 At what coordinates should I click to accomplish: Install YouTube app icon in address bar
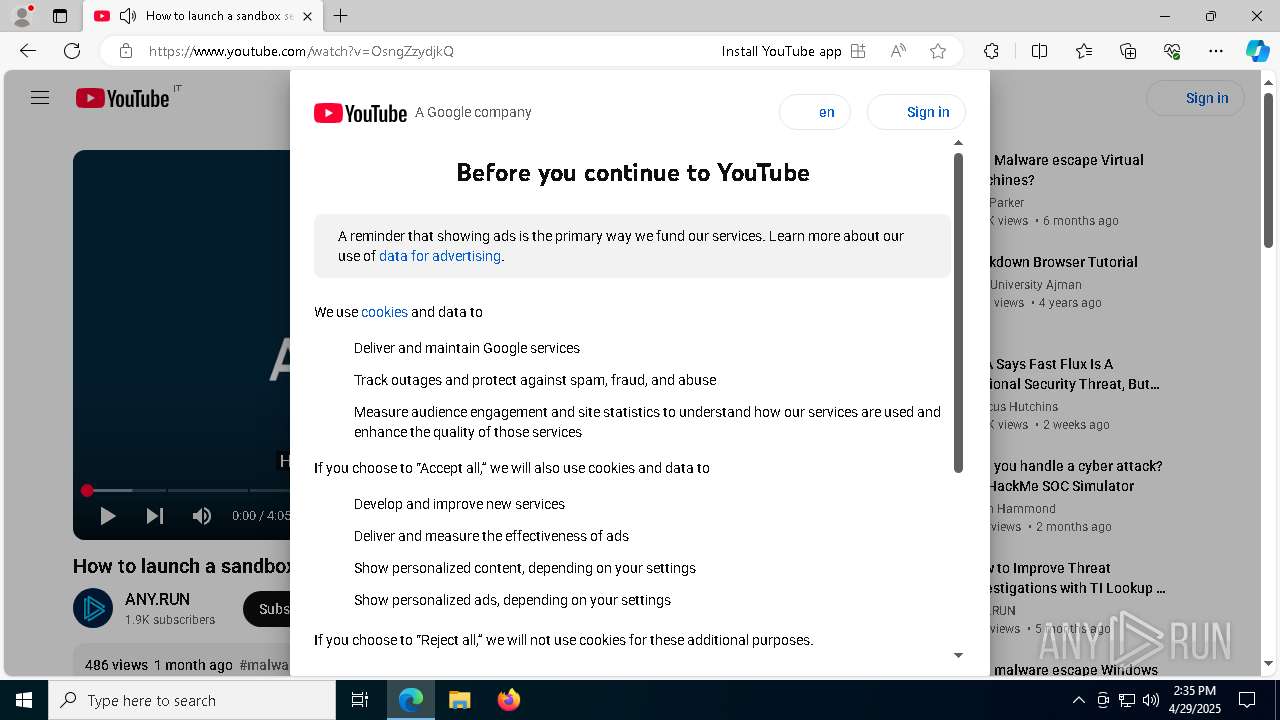858,51
